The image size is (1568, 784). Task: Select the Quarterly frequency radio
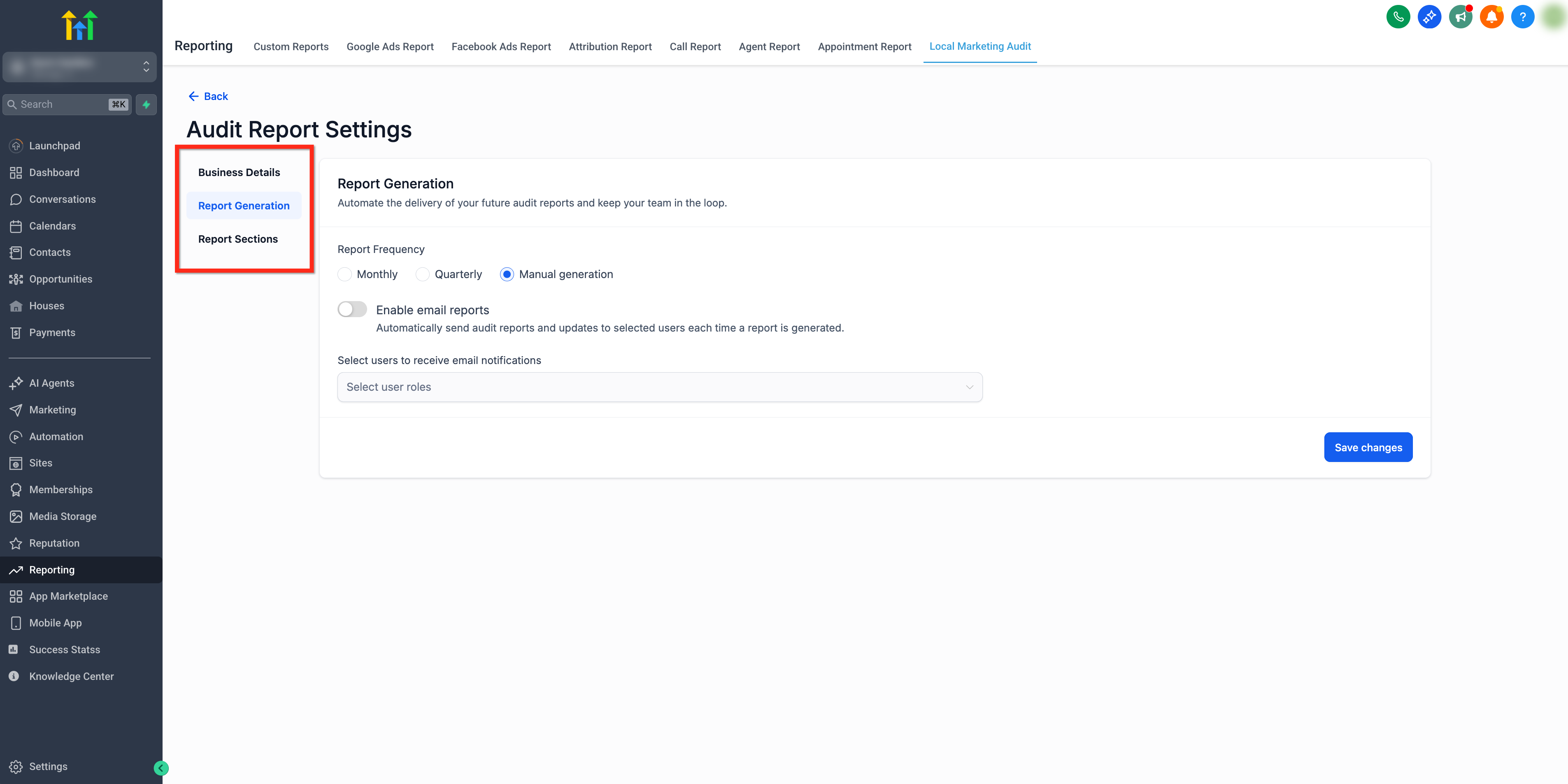click(x=422, y=274)
